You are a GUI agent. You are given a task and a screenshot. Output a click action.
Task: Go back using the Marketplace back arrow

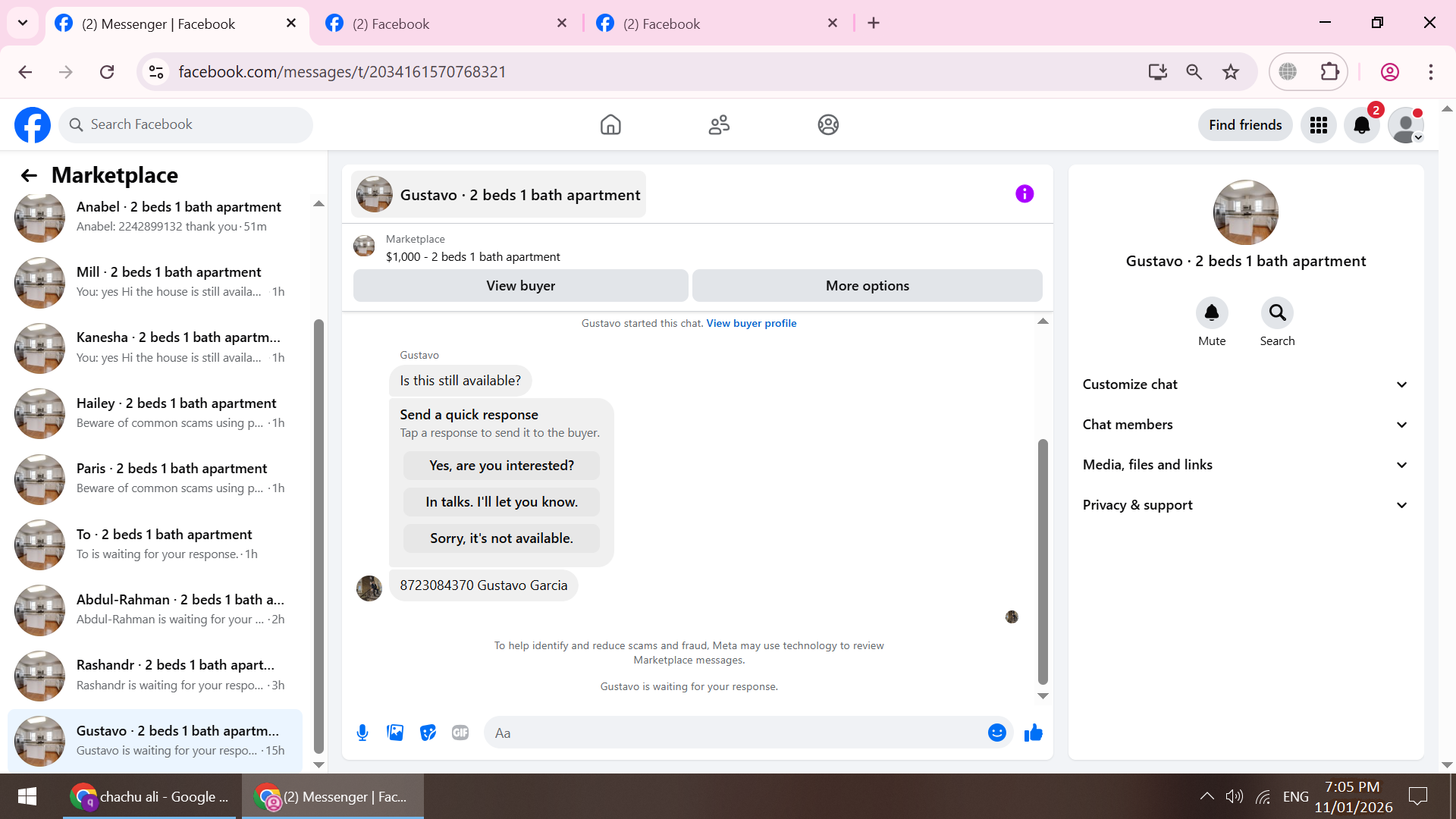pyautogui.click(x=29, y=176)
